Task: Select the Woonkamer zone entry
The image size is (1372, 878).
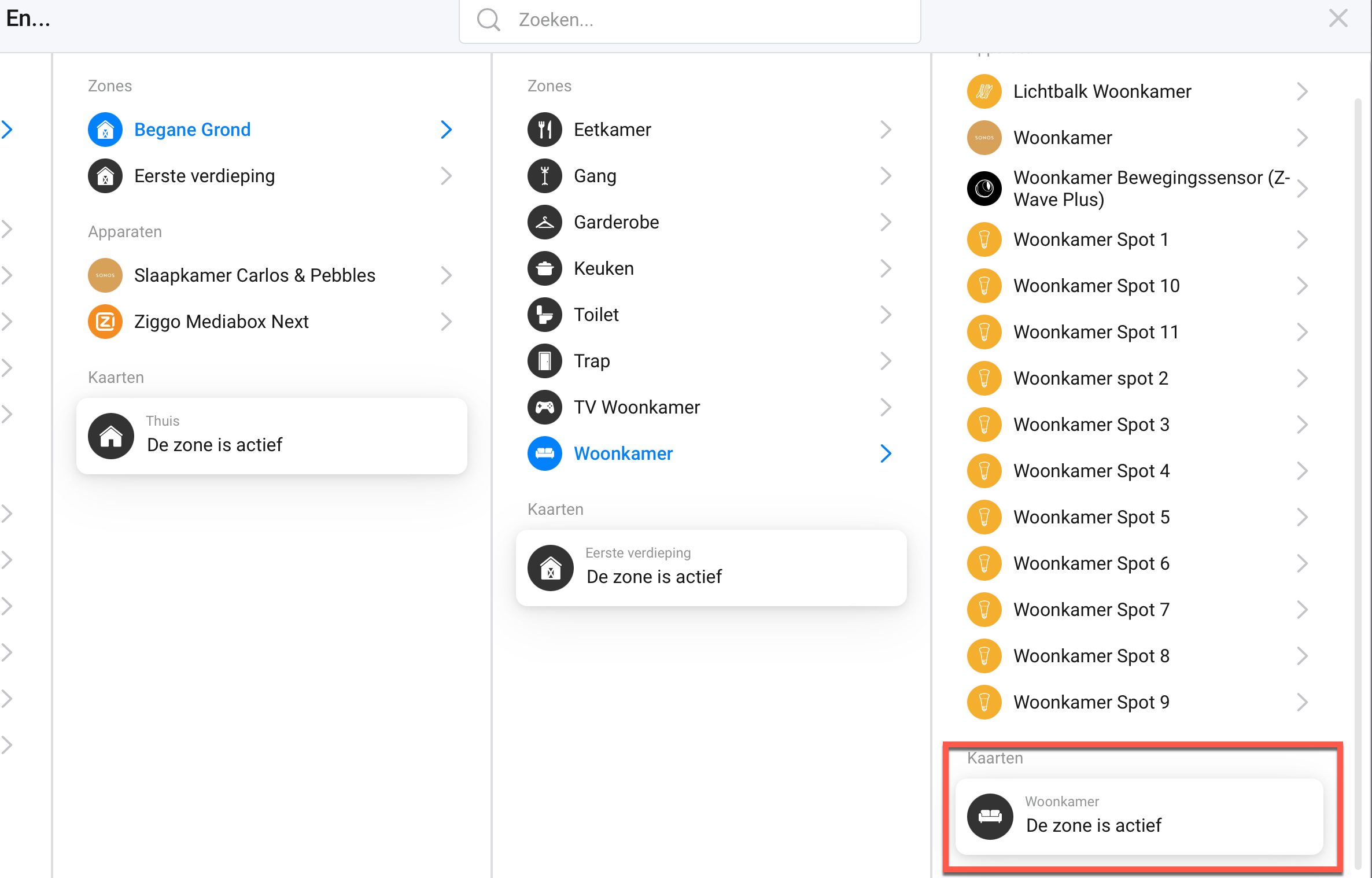Action: click(x=623, y=453)
